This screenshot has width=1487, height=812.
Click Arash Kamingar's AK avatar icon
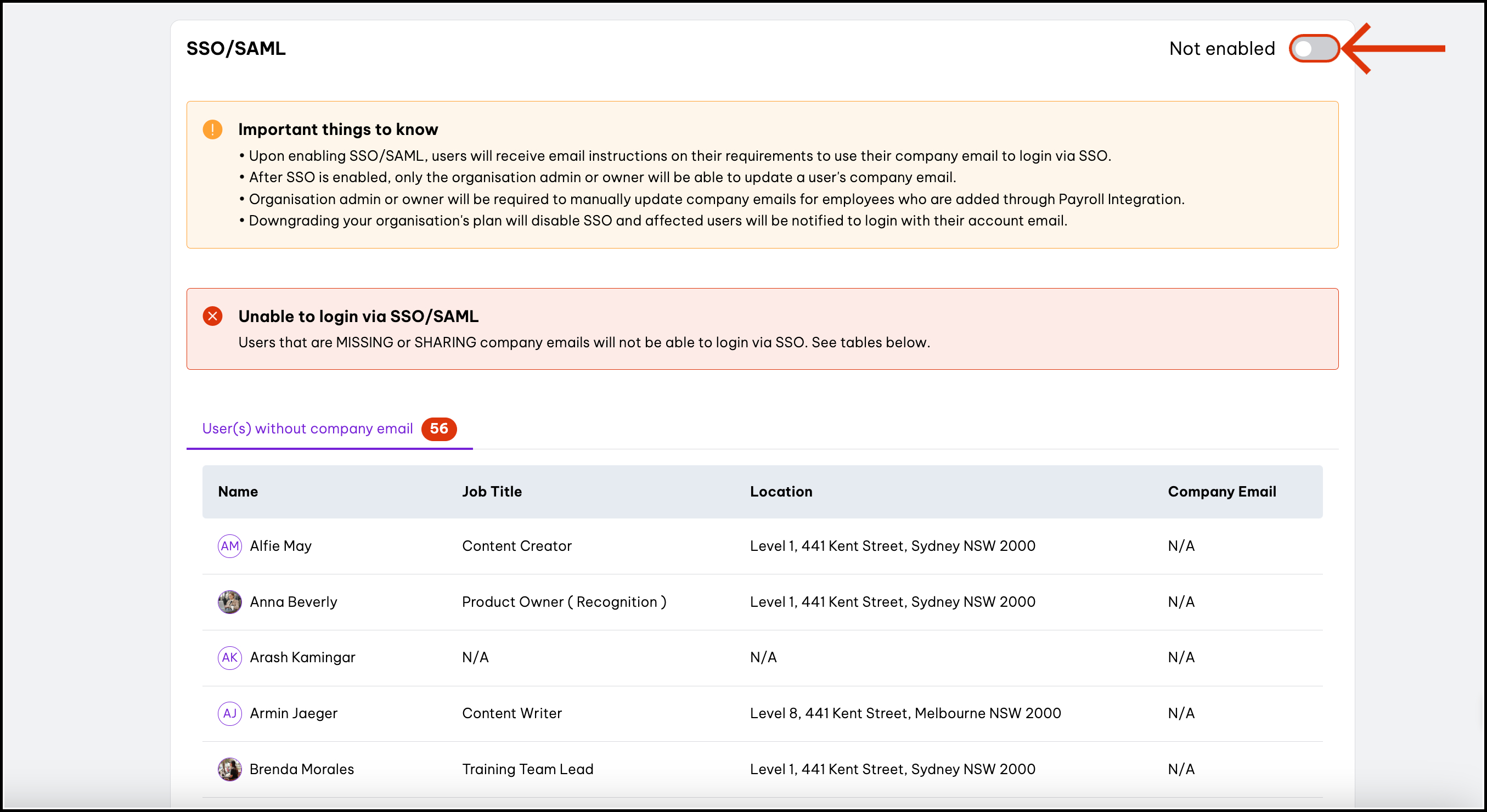click(x=230, y=657)
